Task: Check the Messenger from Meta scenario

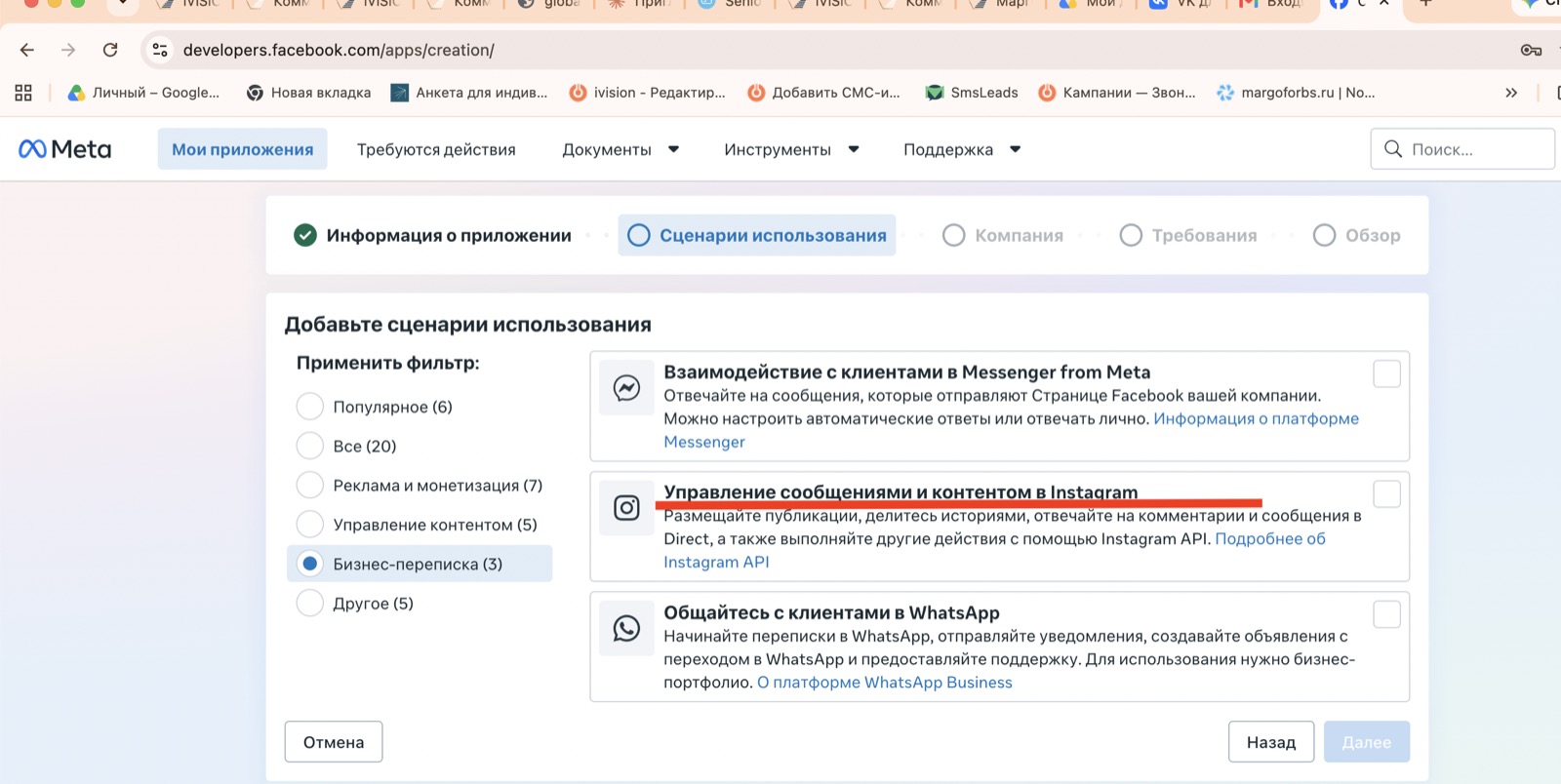Action: pyautogui.click(x=1386, y=373)
